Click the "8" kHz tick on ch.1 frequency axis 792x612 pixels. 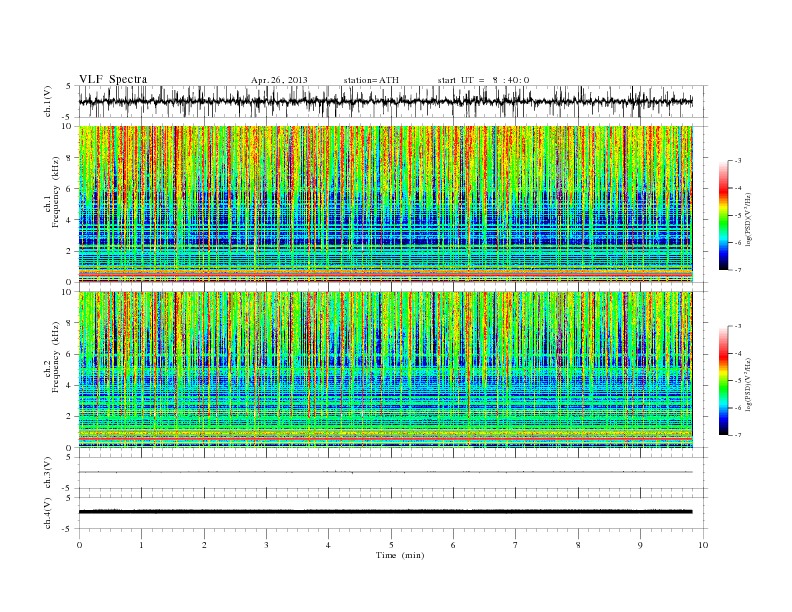pyautogui.click(x=70, y=158)
